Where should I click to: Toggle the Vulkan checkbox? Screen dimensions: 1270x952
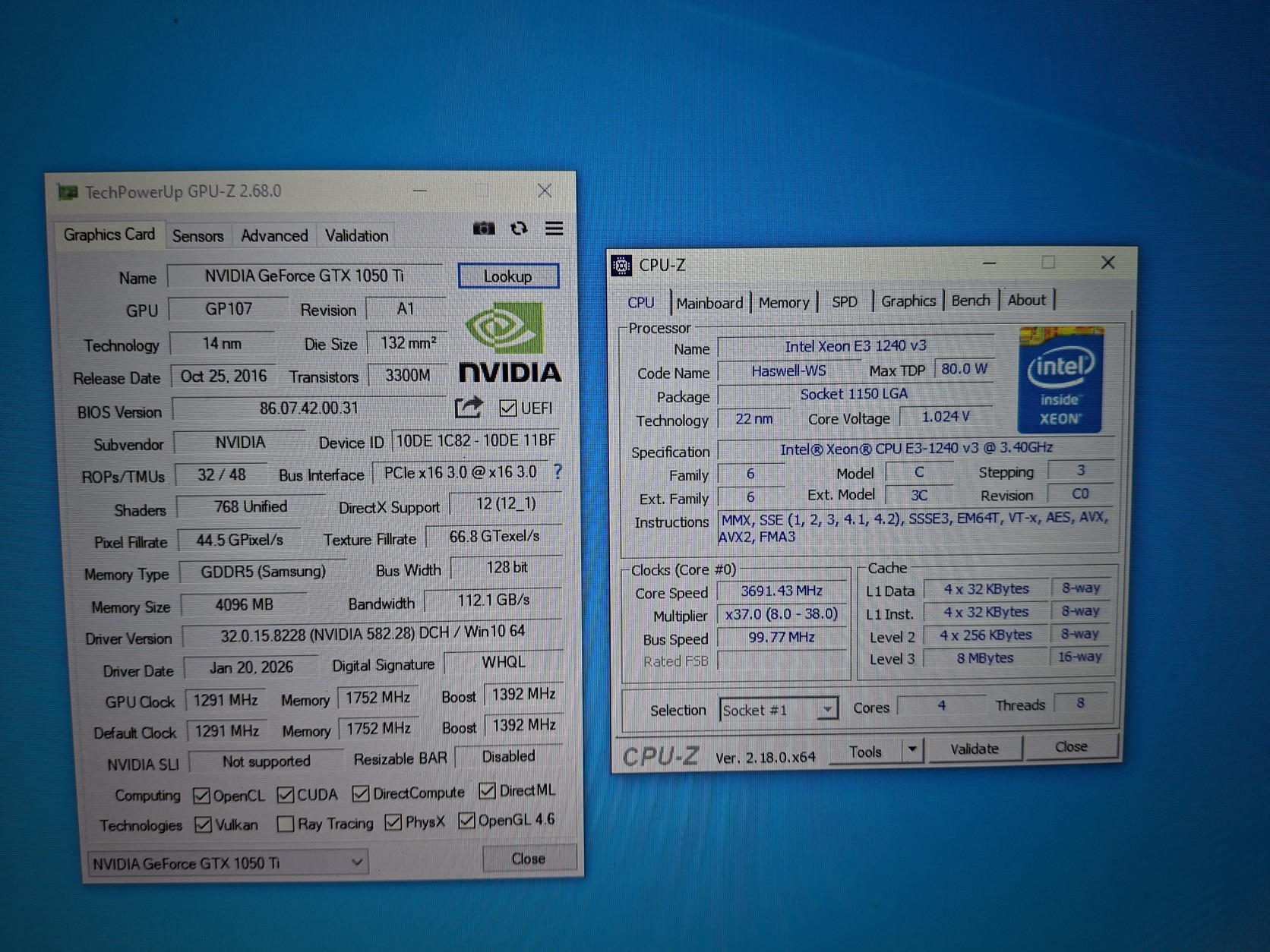(x=203, y=824)
